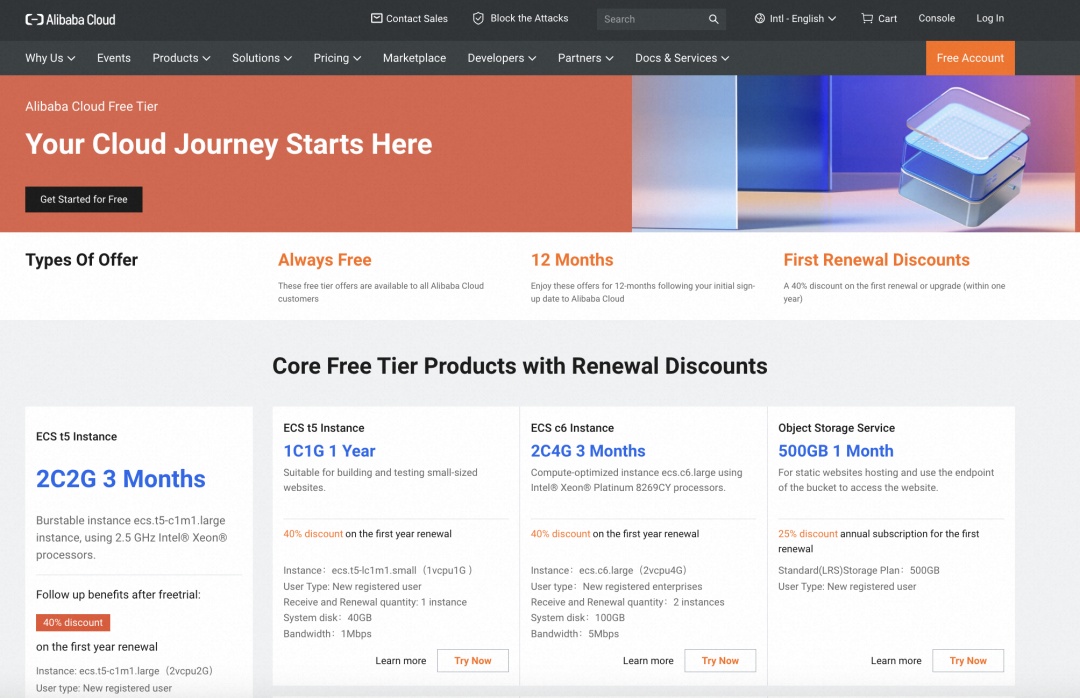Click Get Started for Free button
This screenshot has height=698, width=1080.
(84, 199)
